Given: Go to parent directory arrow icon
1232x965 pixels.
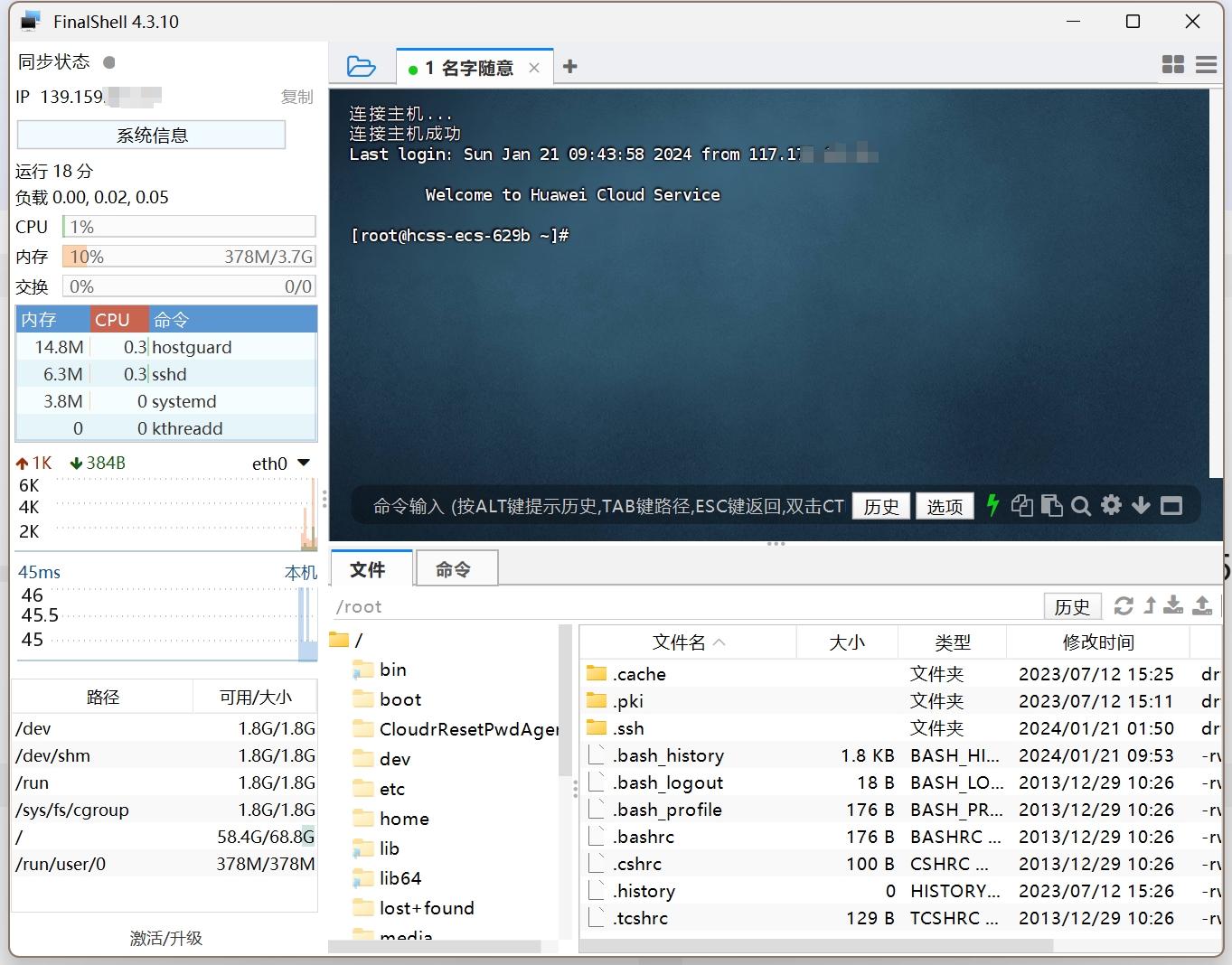Looking at the screenshot, I should [1150, 605].
